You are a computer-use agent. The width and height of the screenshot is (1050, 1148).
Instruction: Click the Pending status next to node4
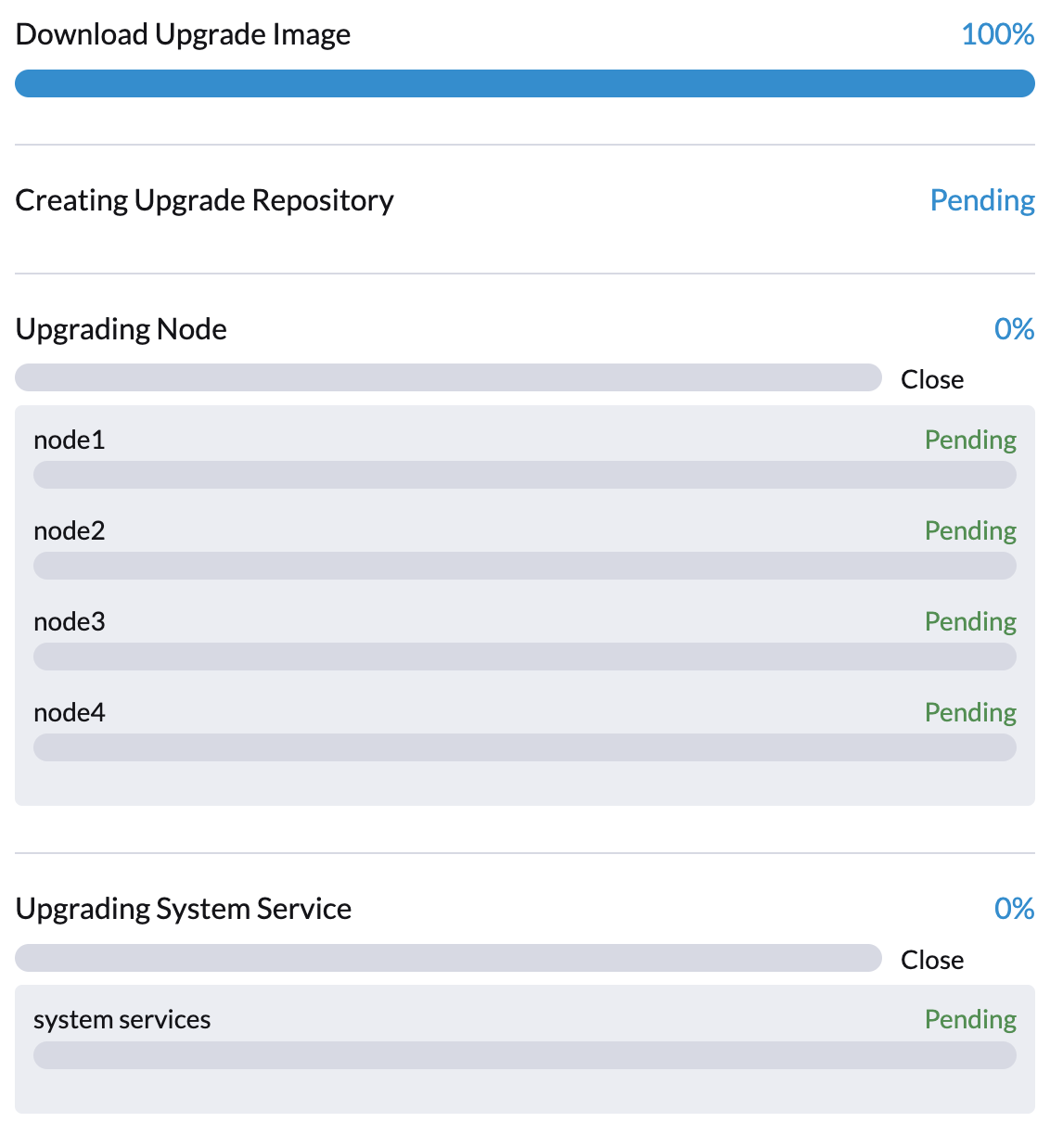pos(970,712)
